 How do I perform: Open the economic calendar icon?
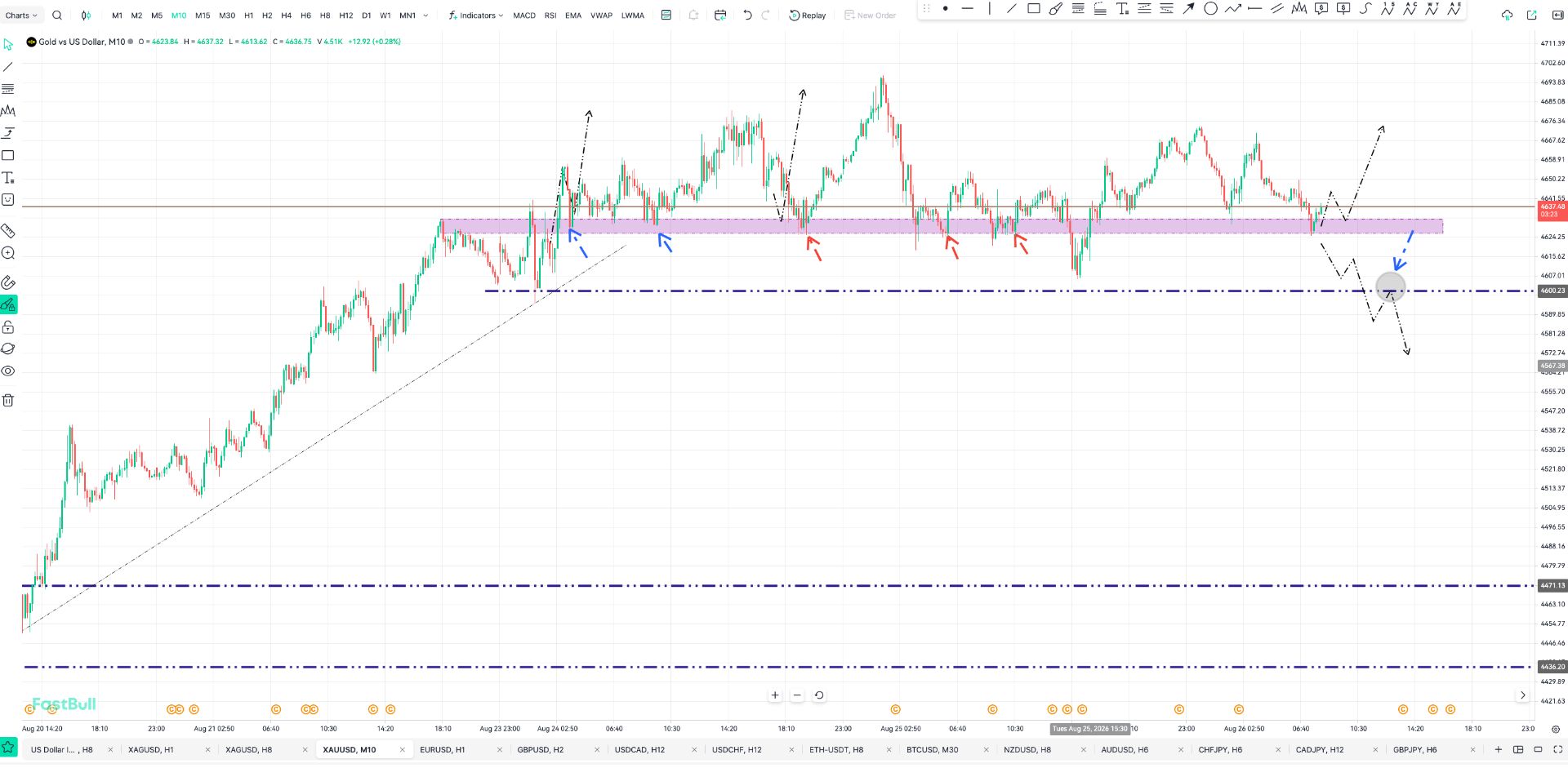click(720, 15)
